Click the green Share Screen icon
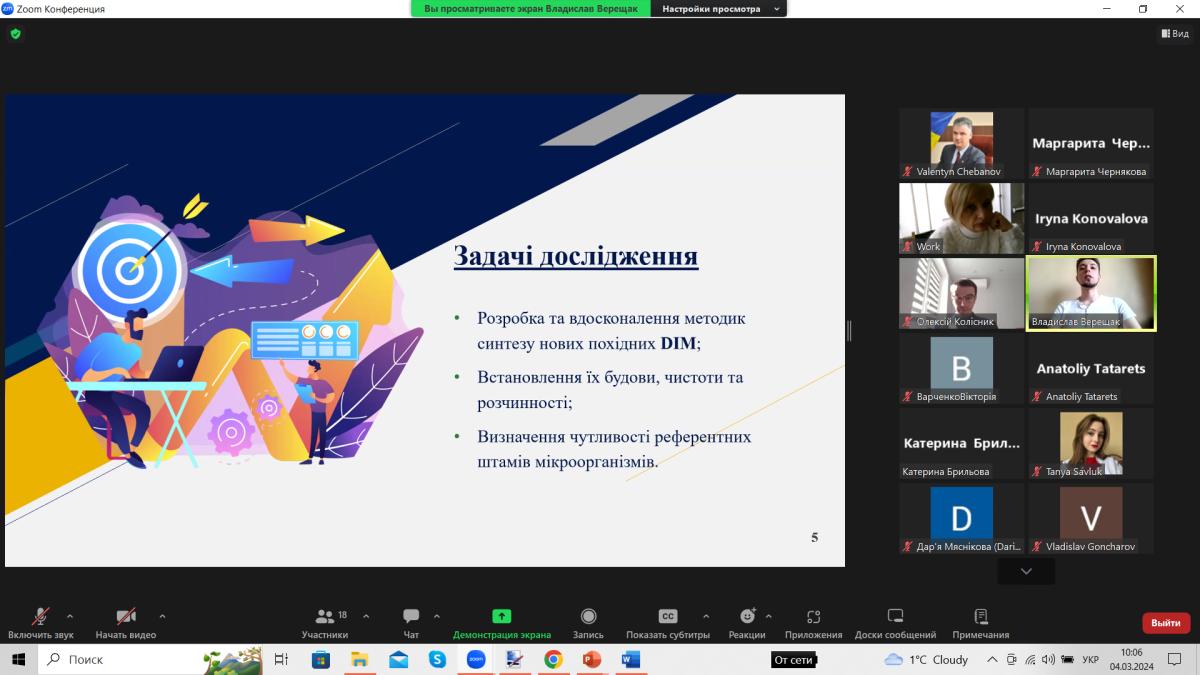Screen dimensions: 1200x675 [501, 617]
